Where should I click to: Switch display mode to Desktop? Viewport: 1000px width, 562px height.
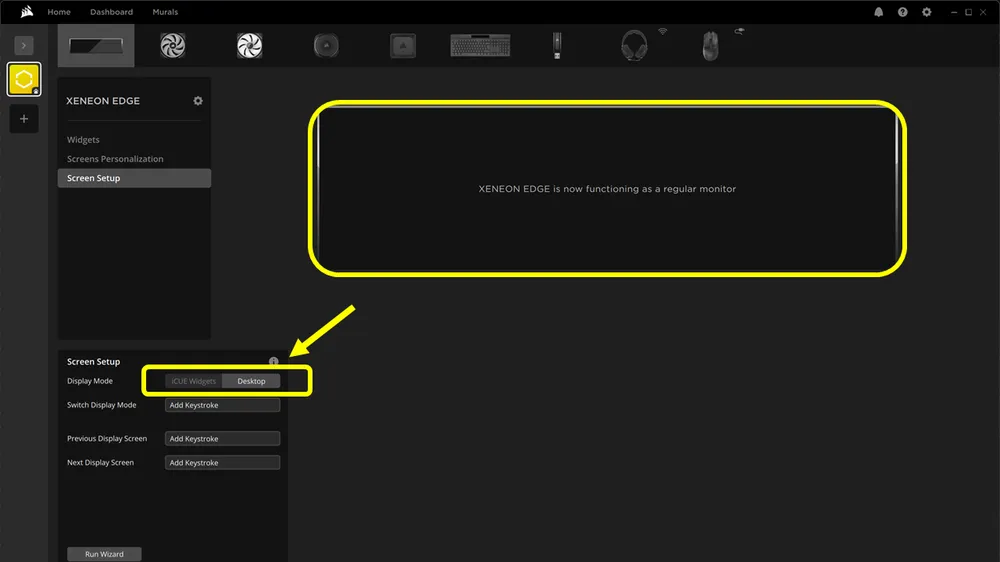tap(251, 381)
